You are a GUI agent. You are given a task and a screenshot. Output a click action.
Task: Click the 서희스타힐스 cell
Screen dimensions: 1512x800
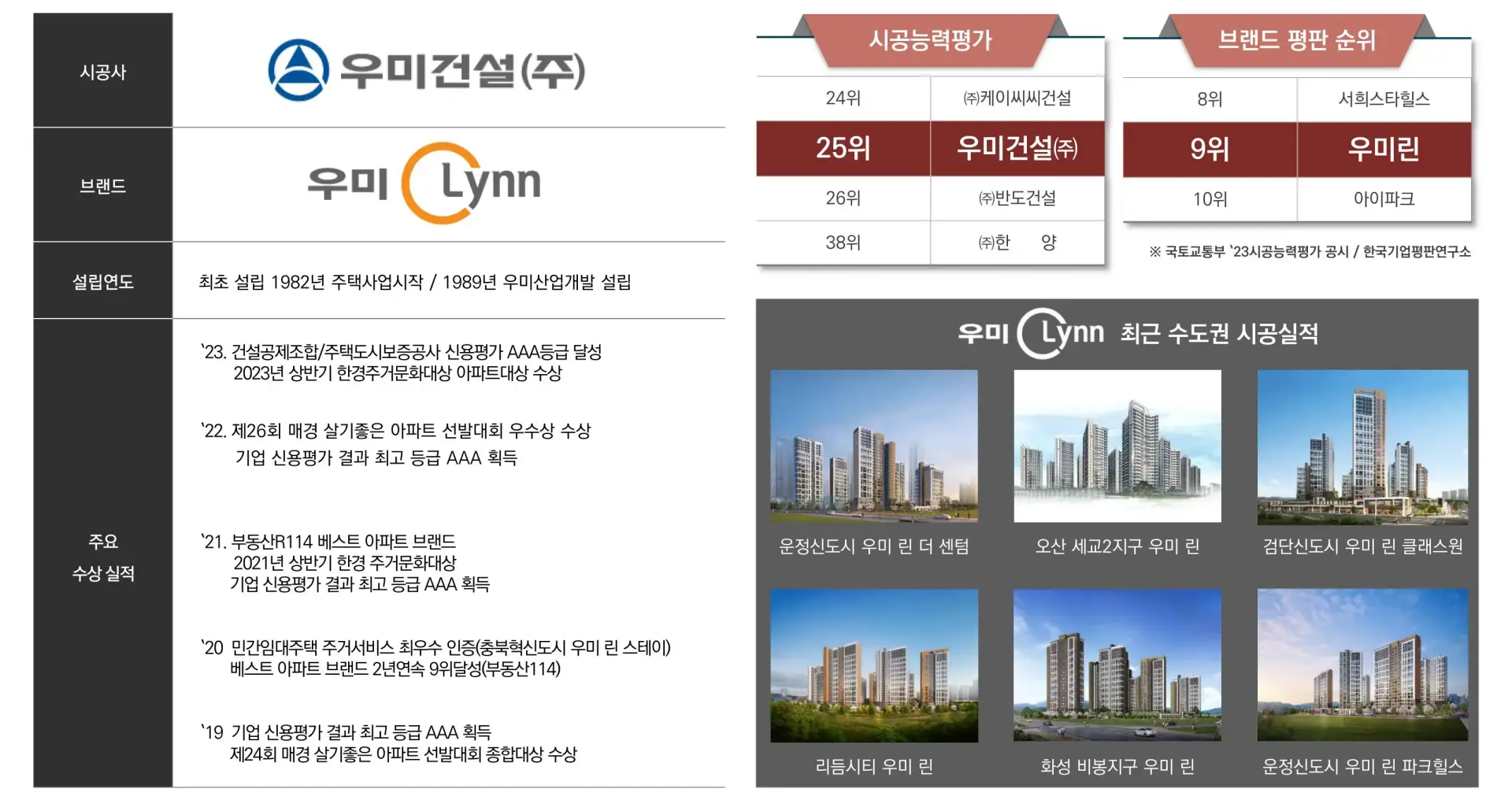(x=1384, y=99)
